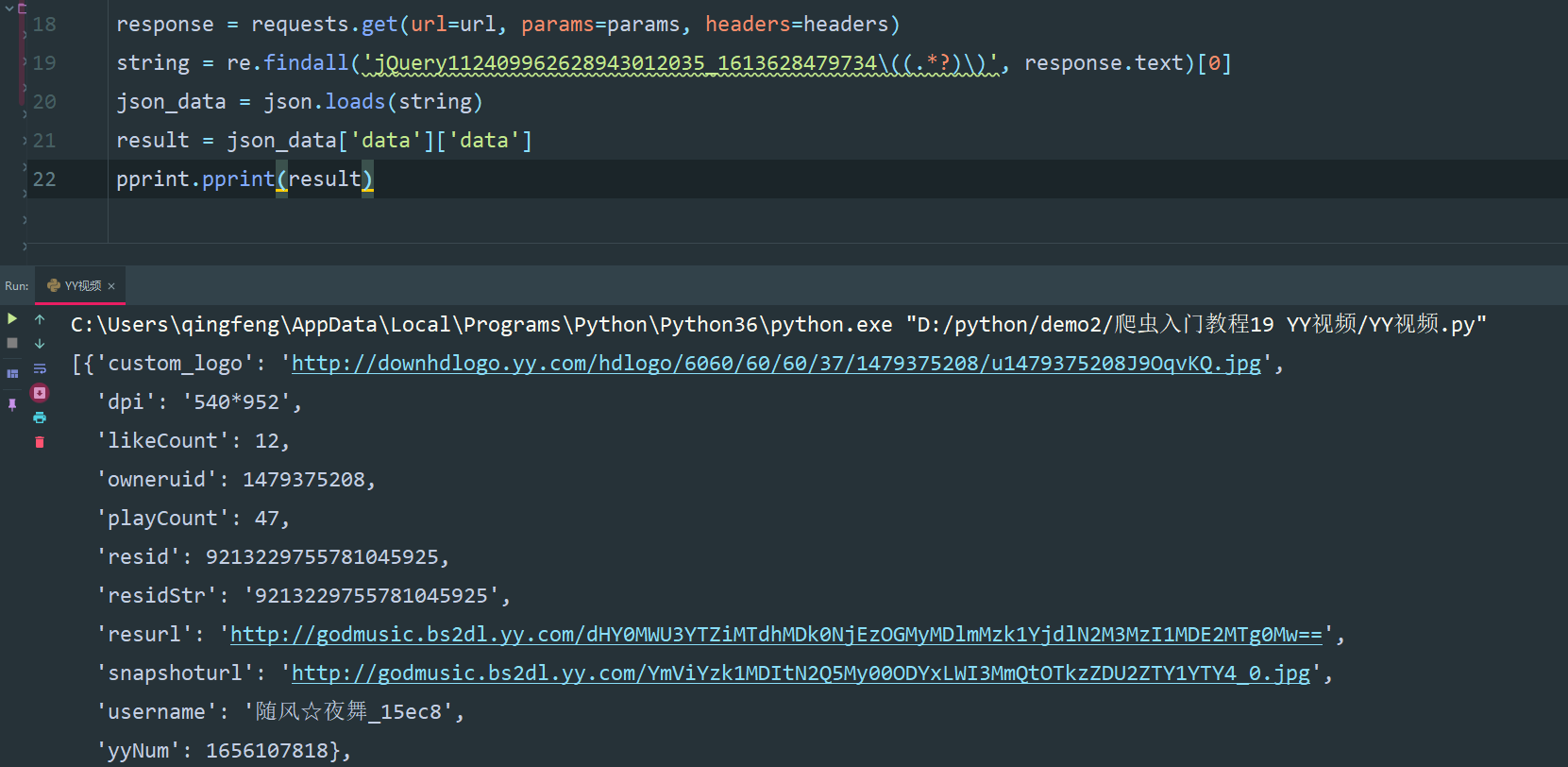The image size is (1568, 767).
Task: Toggle soft-wrap for console output
Action: pyautogui.click(x=40, y=368)
